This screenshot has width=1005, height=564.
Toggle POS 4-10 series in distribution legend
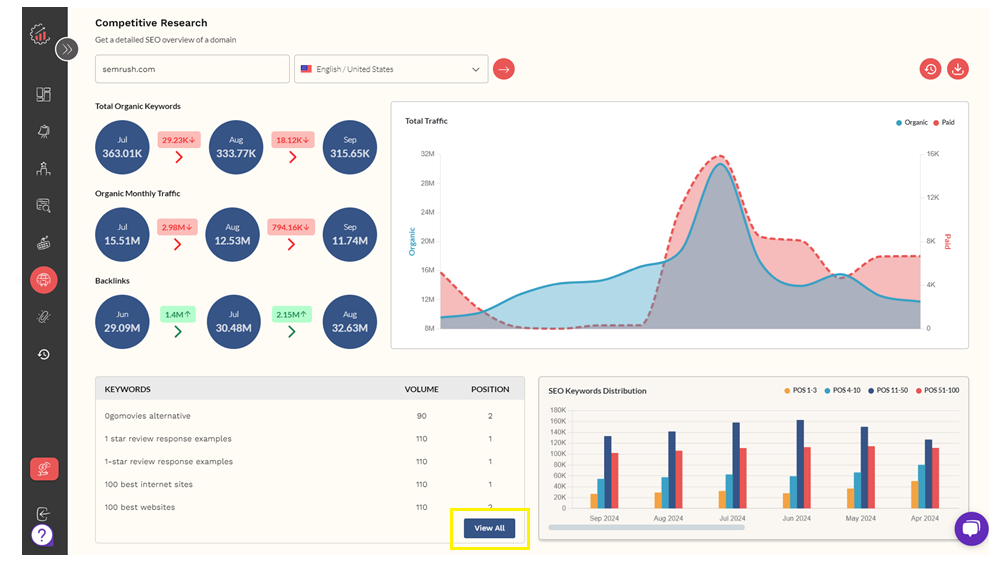[842, 390]
